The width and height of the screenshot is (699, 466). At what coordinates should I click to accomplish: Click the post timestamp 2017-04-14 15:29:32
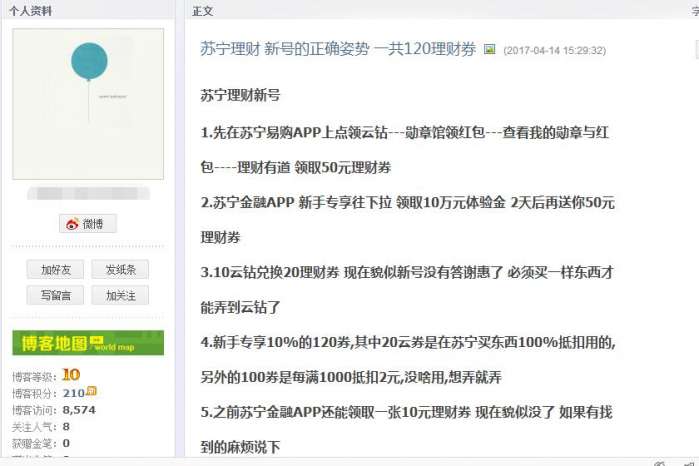(x=555, y=50)
